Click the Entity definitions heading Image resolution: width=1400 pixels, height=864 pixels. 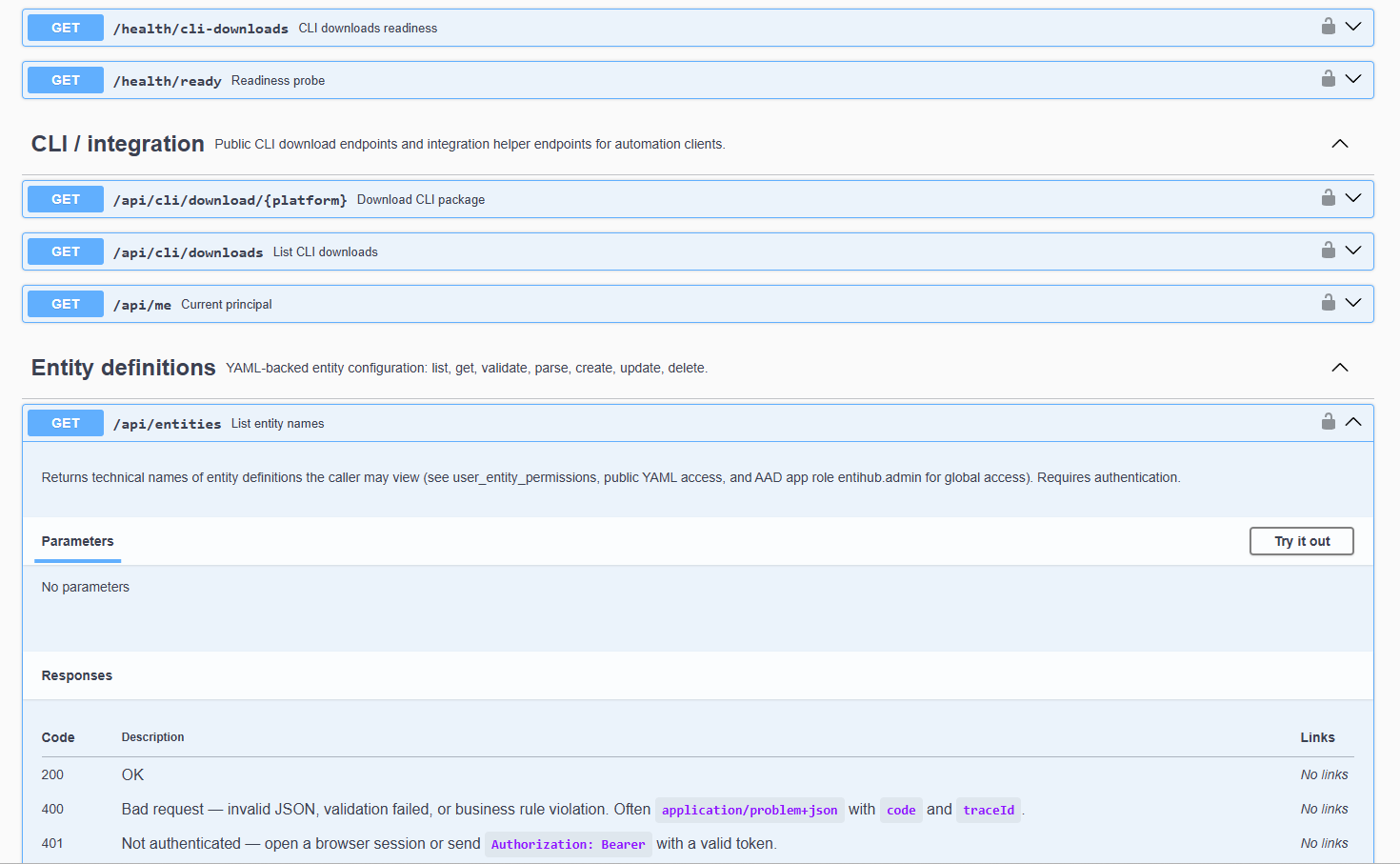click(x=124, y=368)
